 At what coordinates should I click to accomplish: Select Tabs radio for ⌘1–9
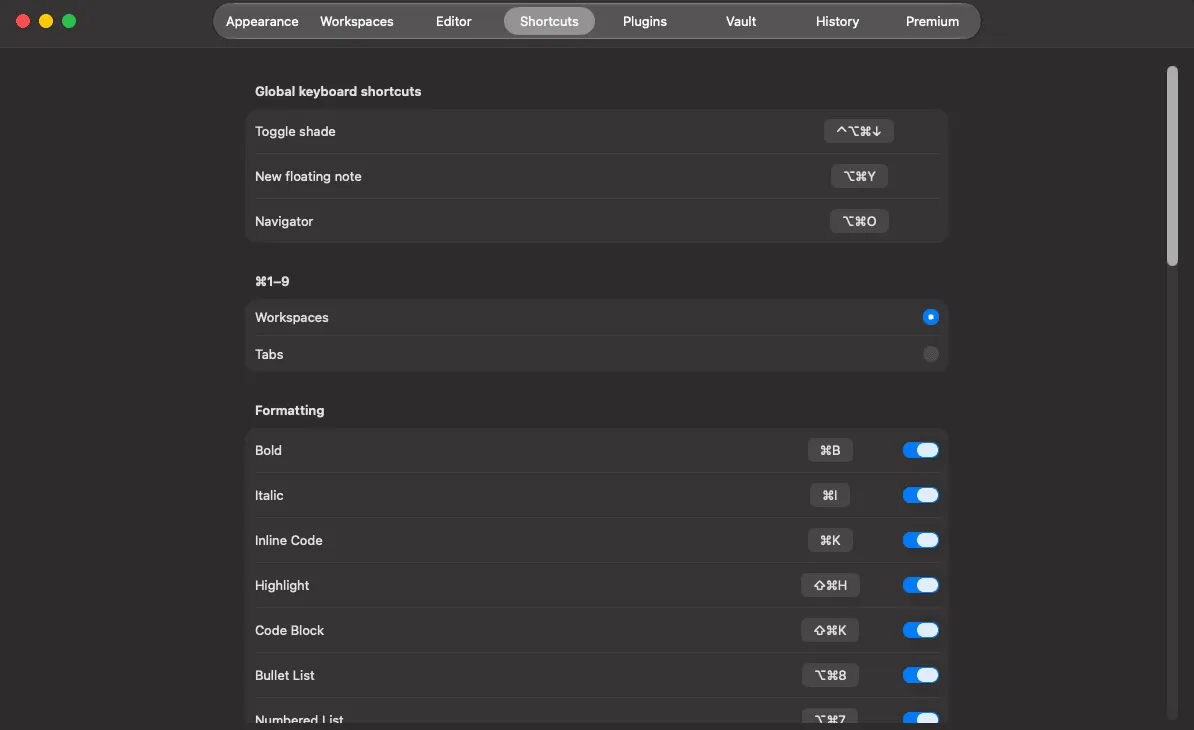point(931,354)
